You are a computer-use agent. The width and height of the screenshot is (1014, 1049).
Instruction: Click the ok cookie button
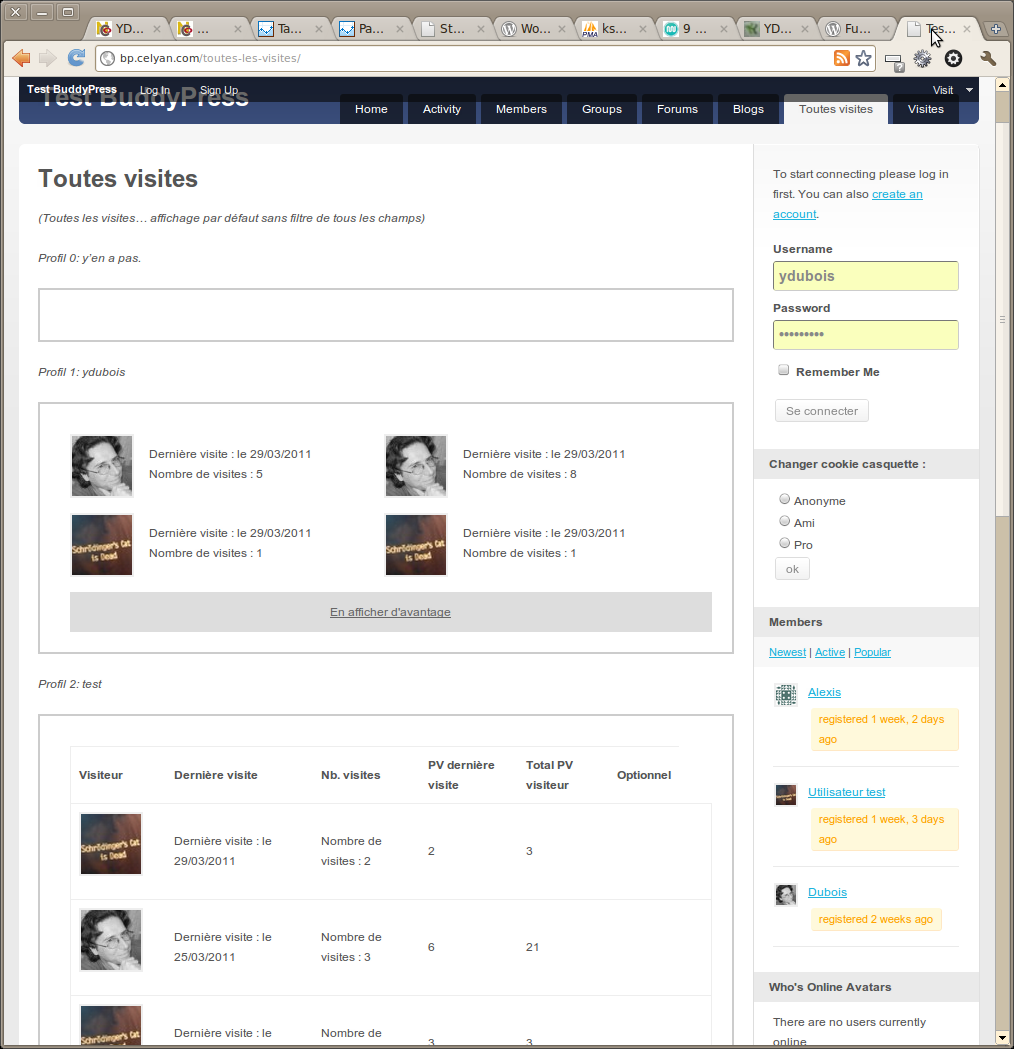(x=792, y=569)
